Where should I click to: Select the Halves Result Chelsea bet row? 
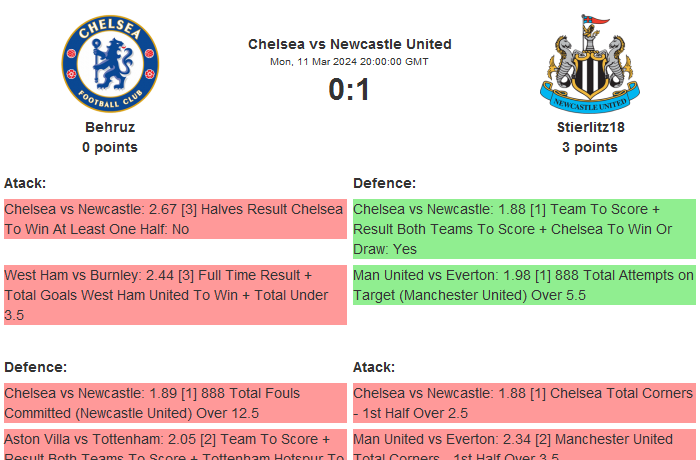click(175, 219)
